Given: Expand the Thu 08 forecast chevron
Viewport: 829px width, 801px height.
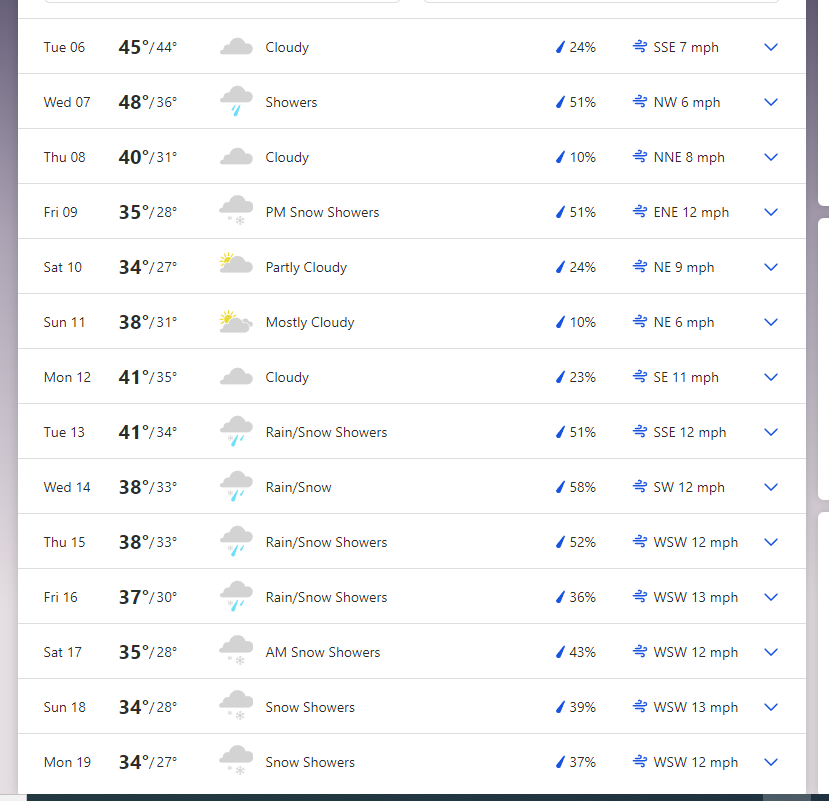Looking at the screenshot, I should click(771, 157).
